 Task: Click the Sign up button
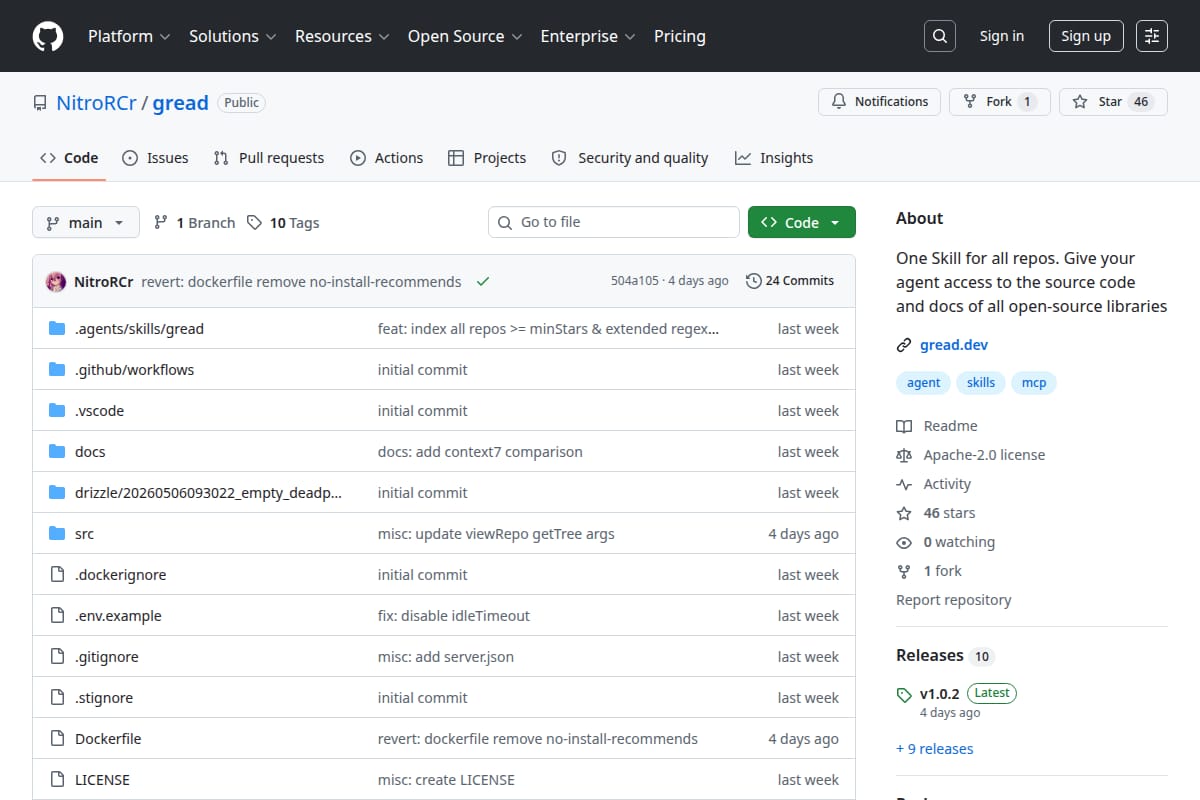point(1086,36)
